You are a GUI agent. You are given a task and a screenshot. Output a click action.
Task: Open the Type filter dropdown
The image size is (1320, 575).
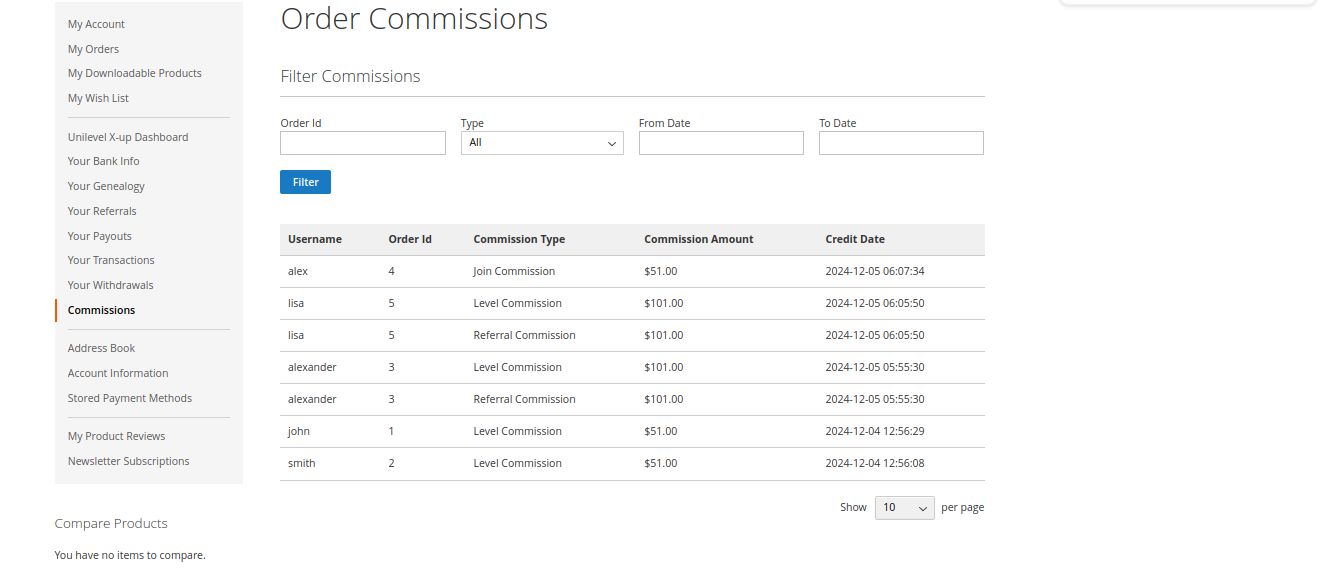coord(541,143)
